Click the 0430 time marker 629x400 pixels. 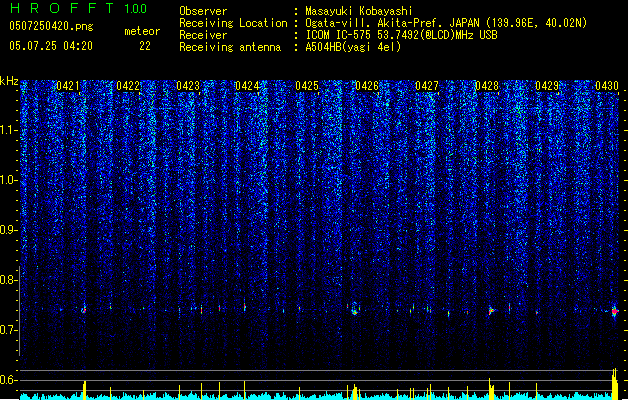607,86
